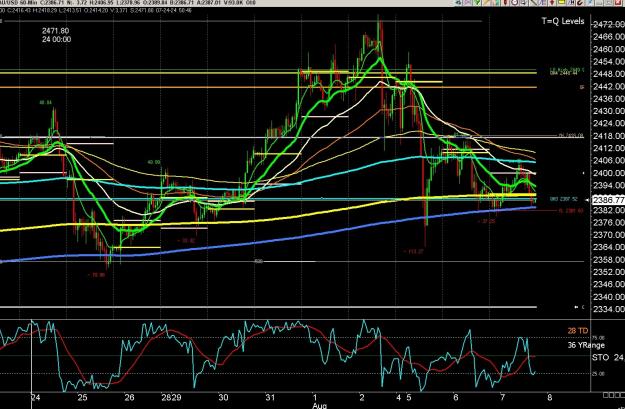Click the 2352 price axis label

click(609, 272)
